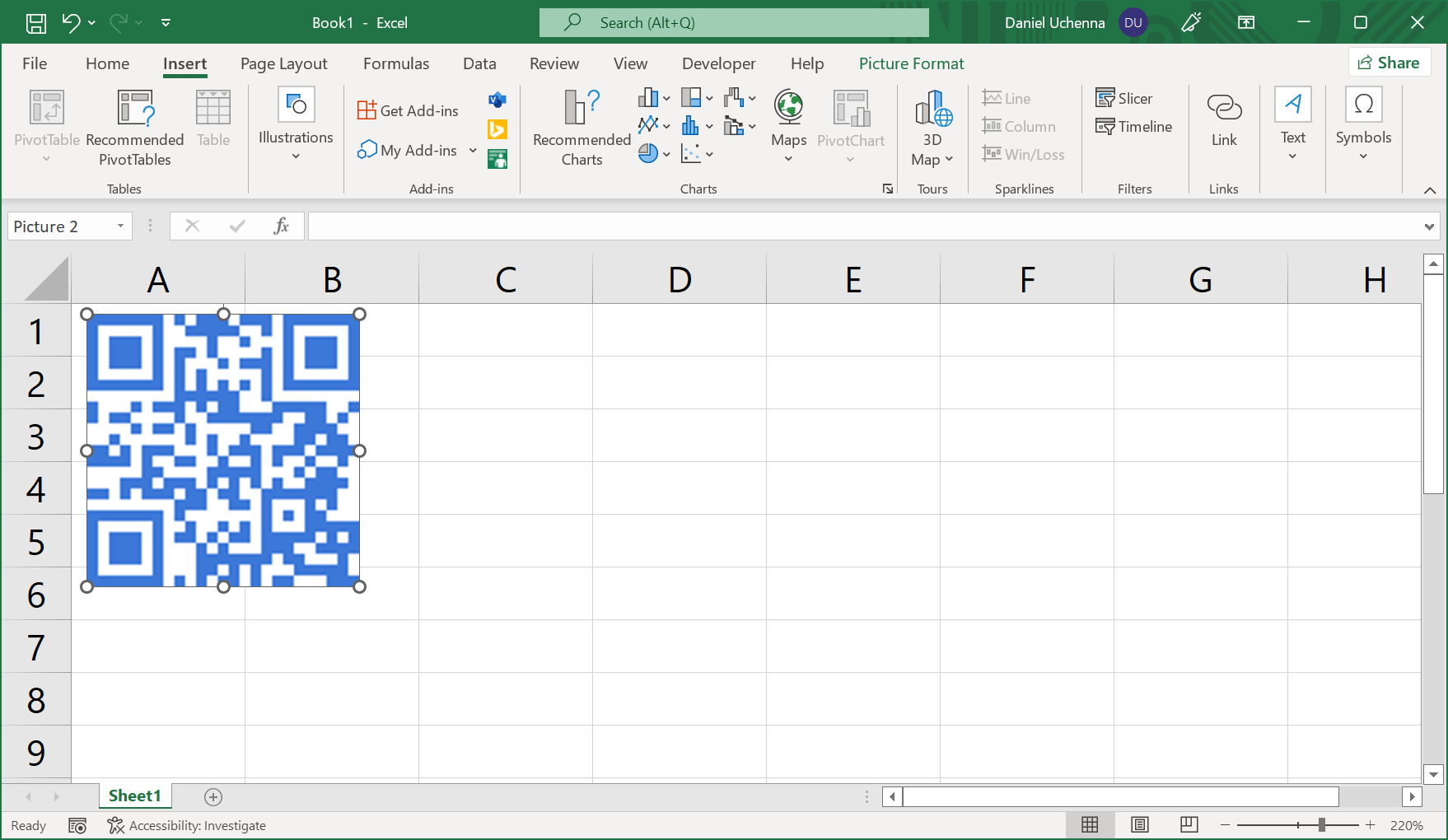Screen dimensions: 1448x840
Task: Click the Link icon
Action: tap(1223, 119)
